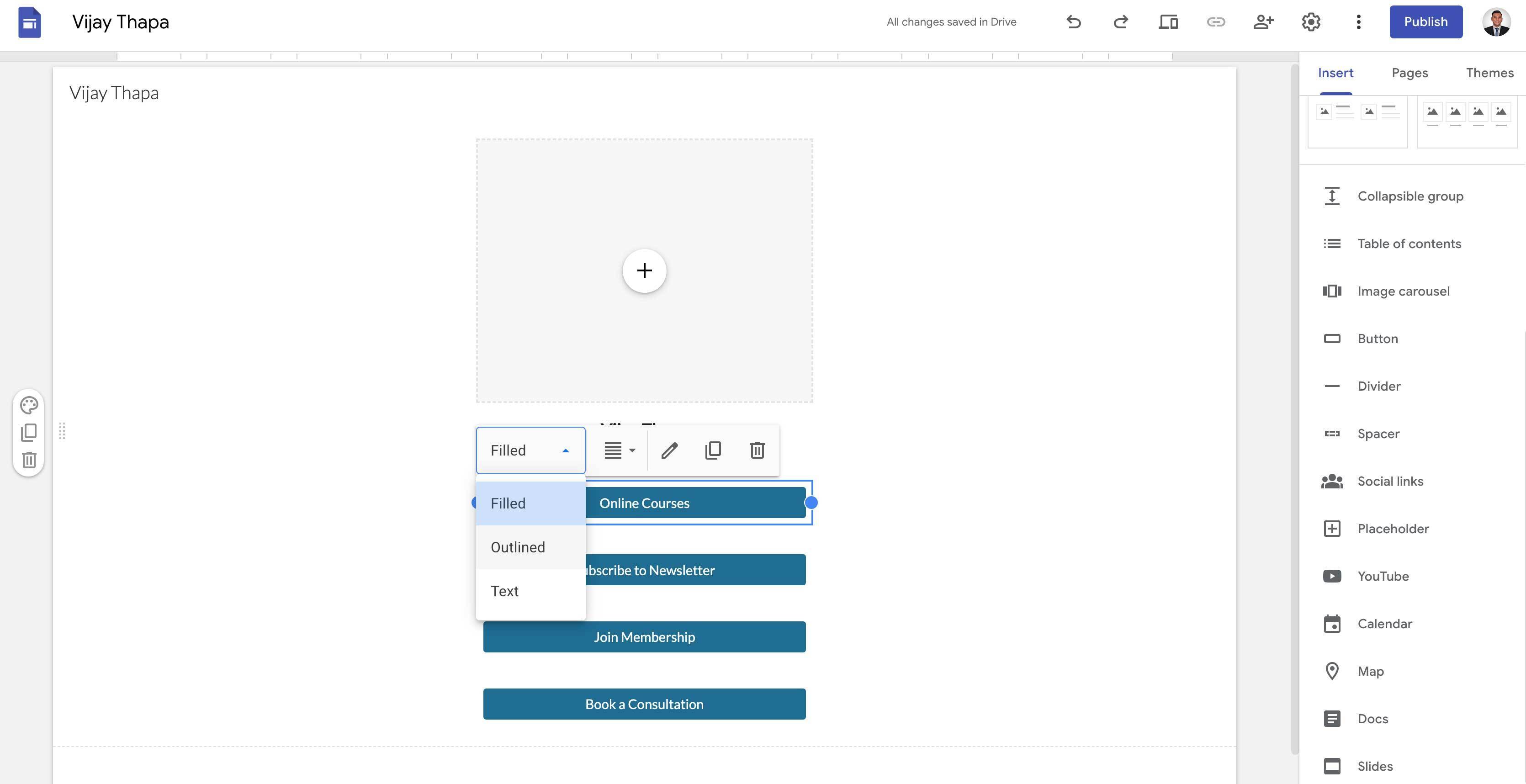1526x784 pixels.
Task: Select the Join Membership button
Action: coord(645,637)
